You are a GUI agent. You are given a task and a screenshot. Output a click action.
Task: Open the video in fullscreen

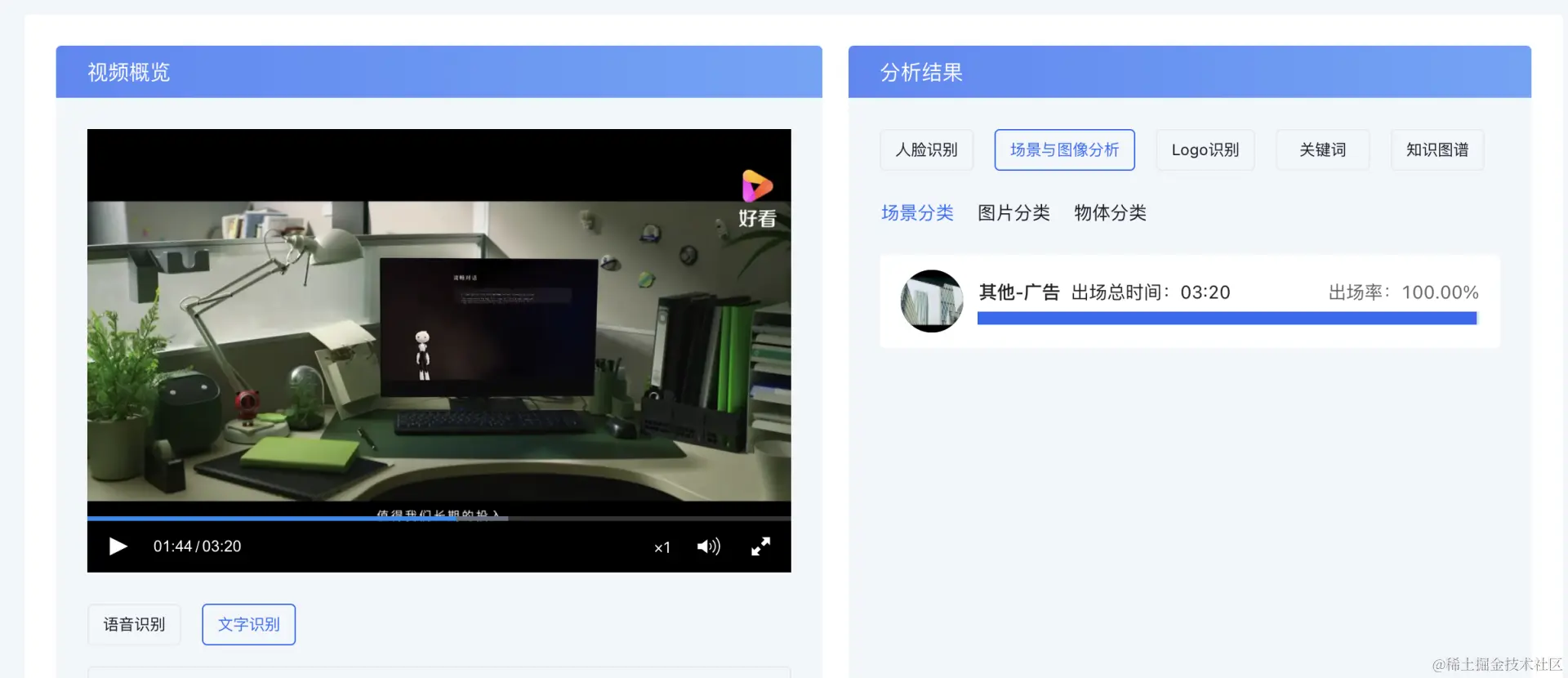(760, 546)
